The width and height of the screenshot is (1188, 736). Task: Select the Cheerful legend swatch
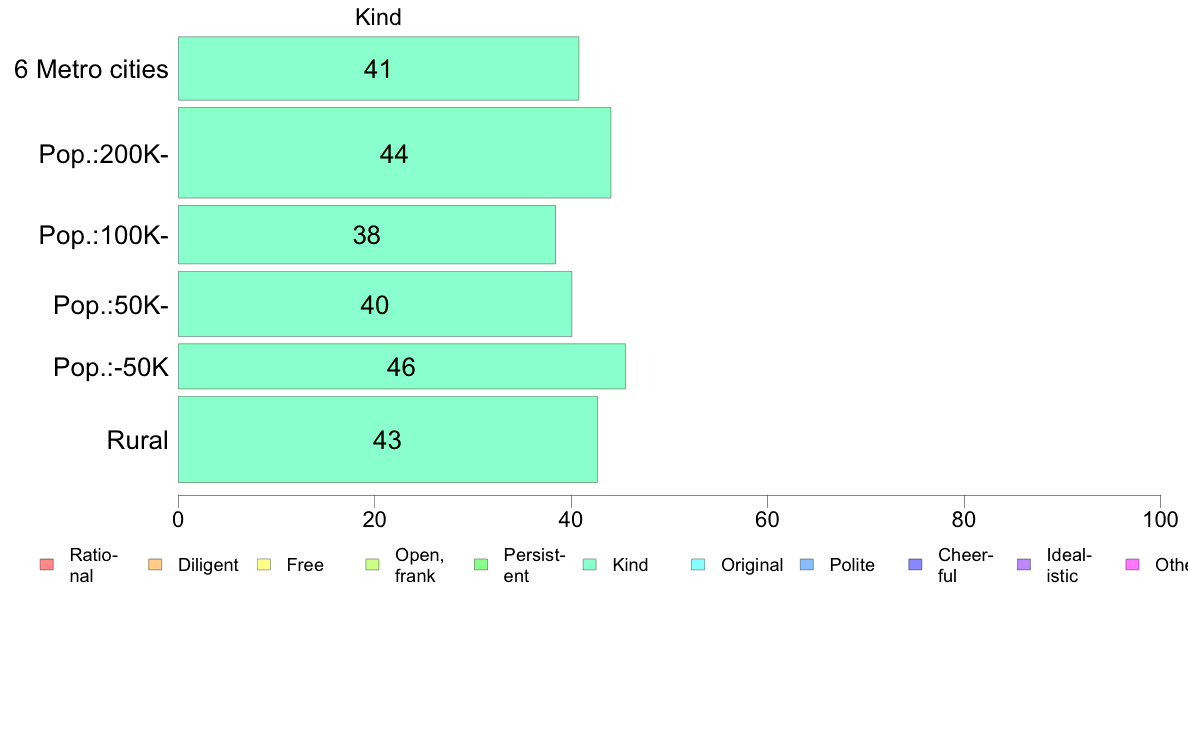(x=915, y=565)
